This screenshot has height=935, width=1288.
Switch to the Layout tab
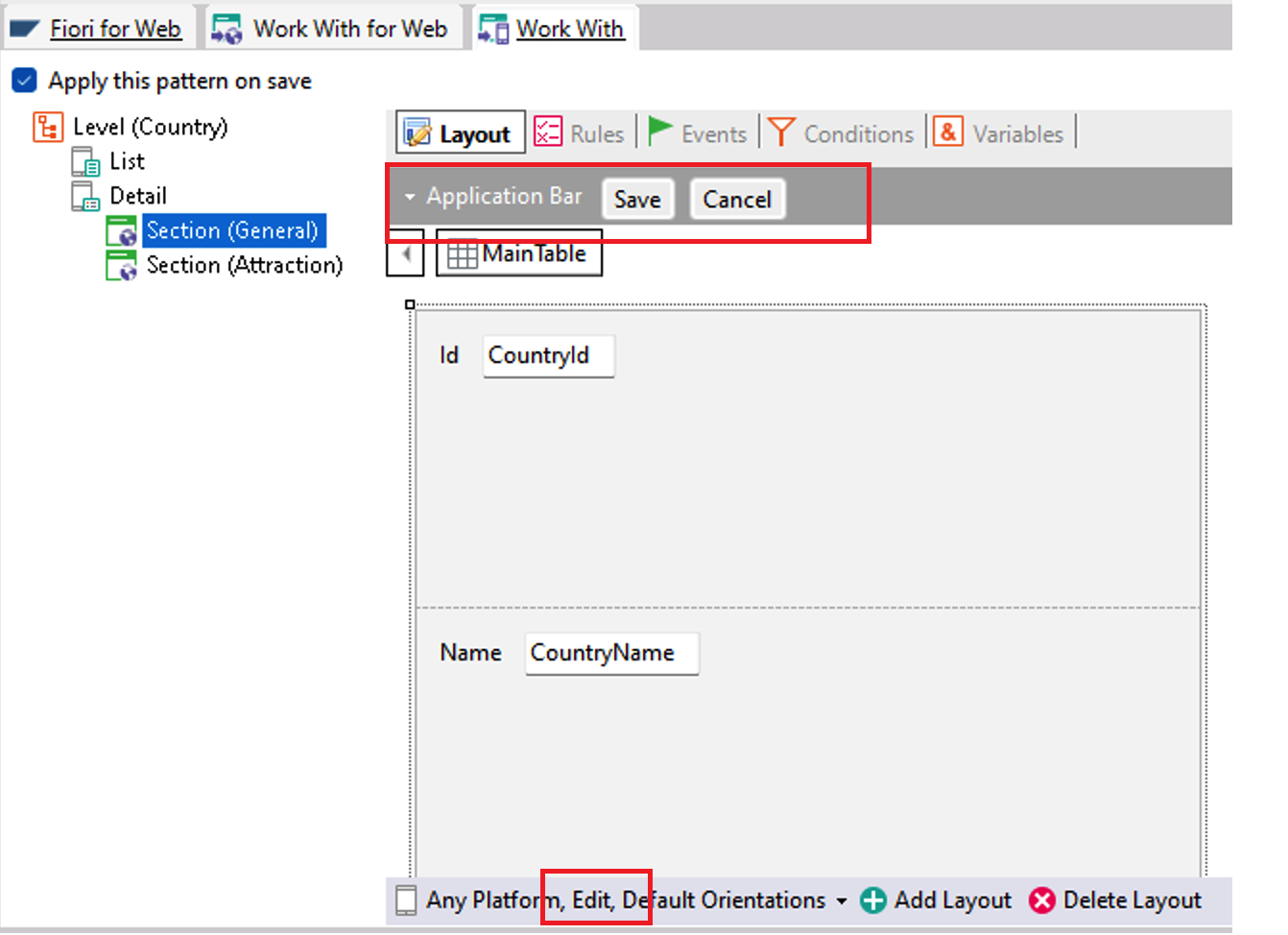[461, 133]
